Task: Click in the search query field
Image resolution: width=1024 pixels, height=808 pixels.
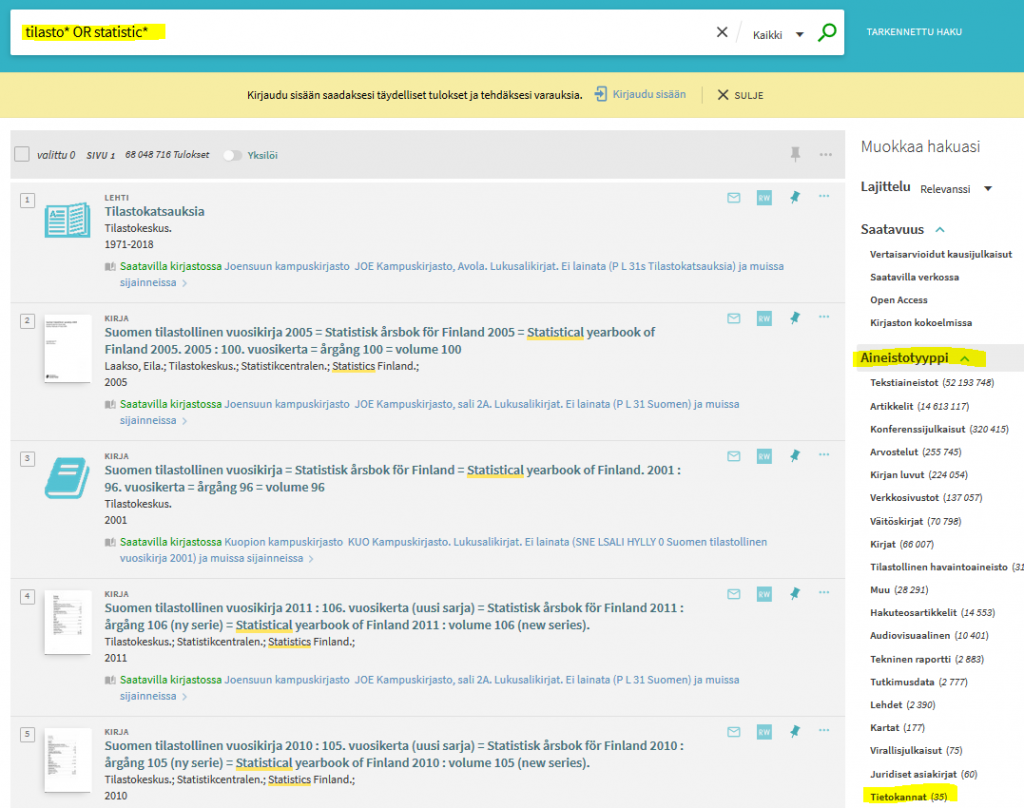Action: click(366, 32)
